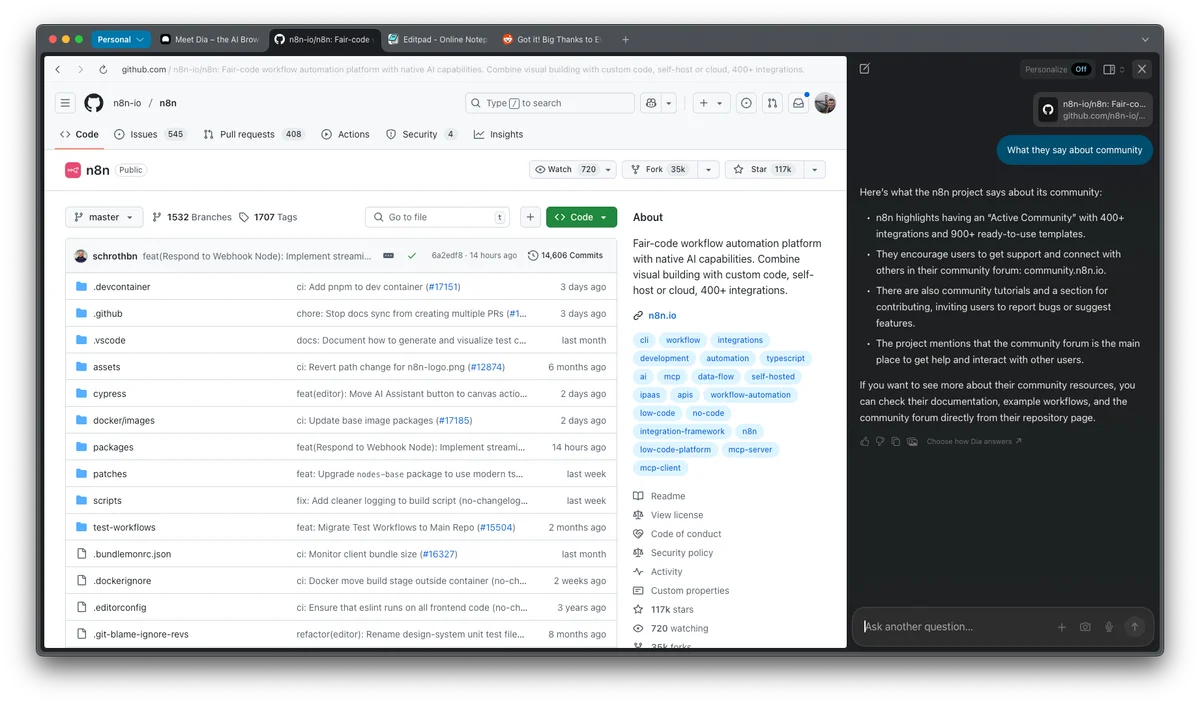This screenshot has width=1200, height=704.
Task: Capture a screenshot with camera icon
Action: pyautogui.click(x=1085, y=627)
